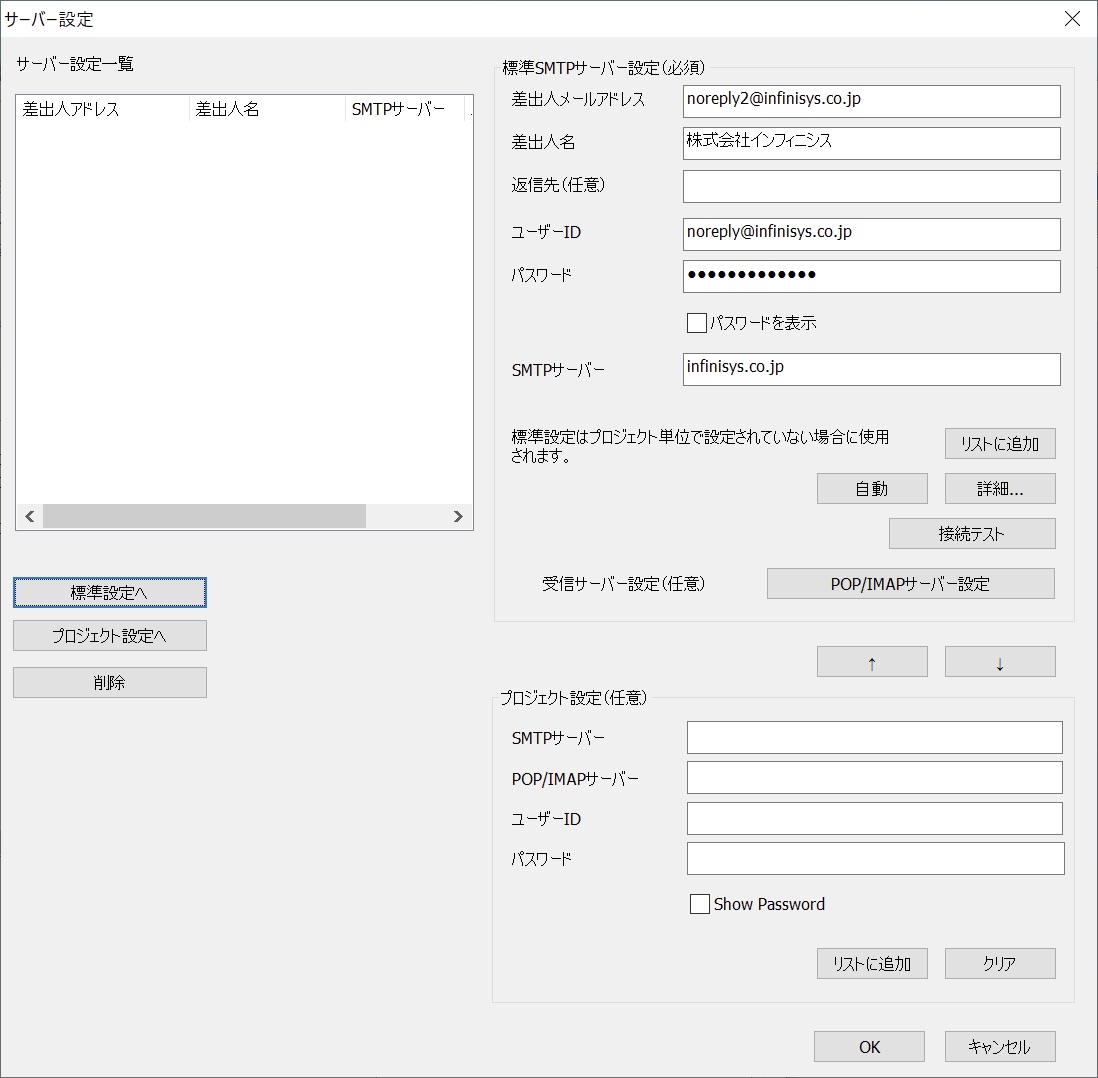Click 標準設定へ button
Image resolution: width=1098 pixels, height=1078 pixels.
pyautogui.click(x=110, y=593)
